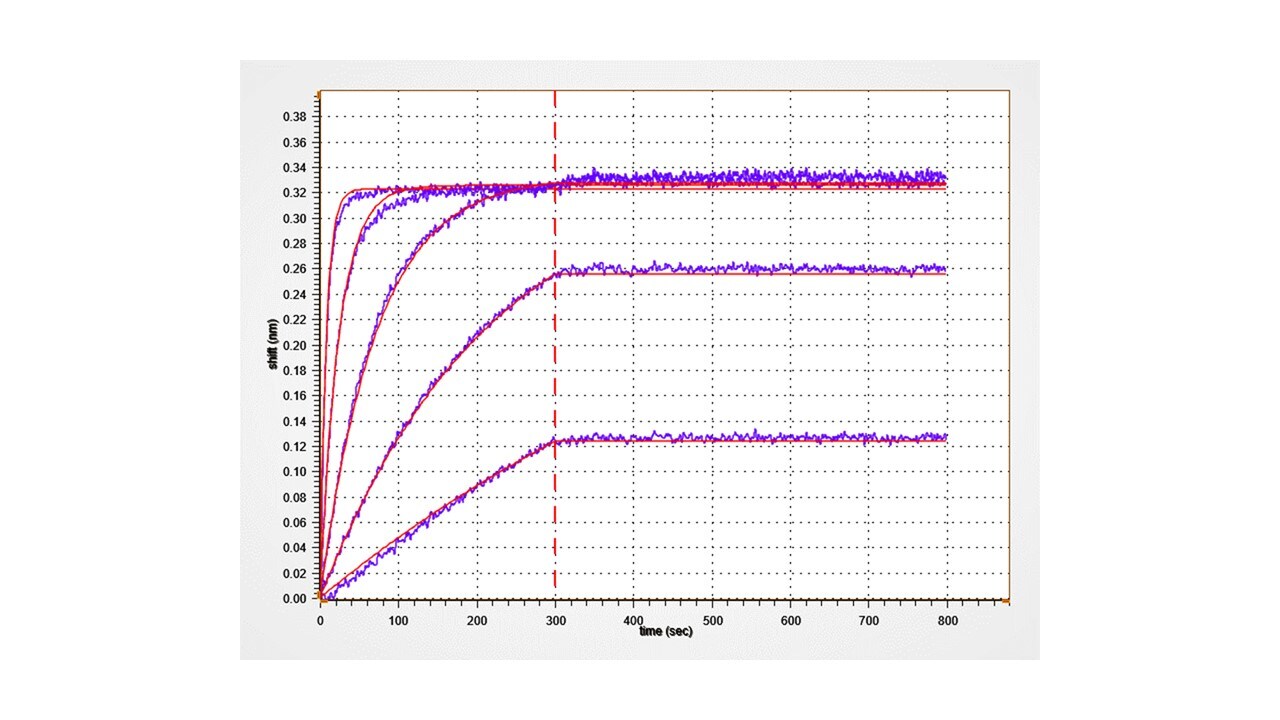1280x720 pixels.
Task: Click the "time (sec)" axis label
Action: [x=666, y=631]
